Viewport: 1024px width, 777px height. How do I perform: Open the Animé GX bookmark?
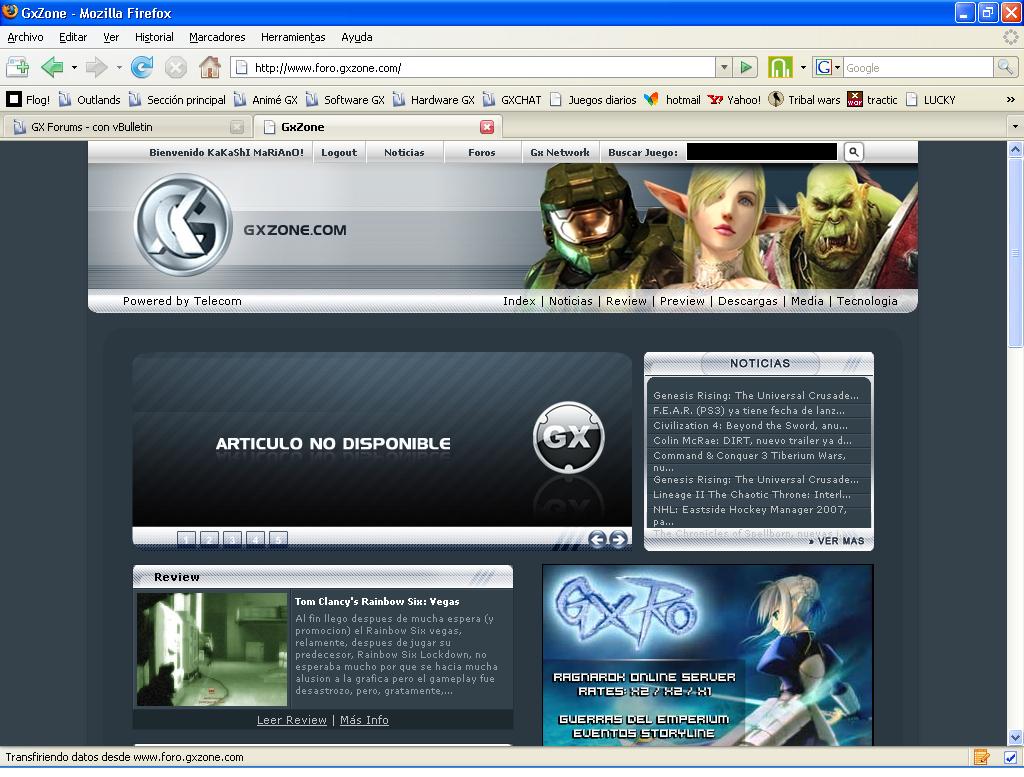coord(266,100)
